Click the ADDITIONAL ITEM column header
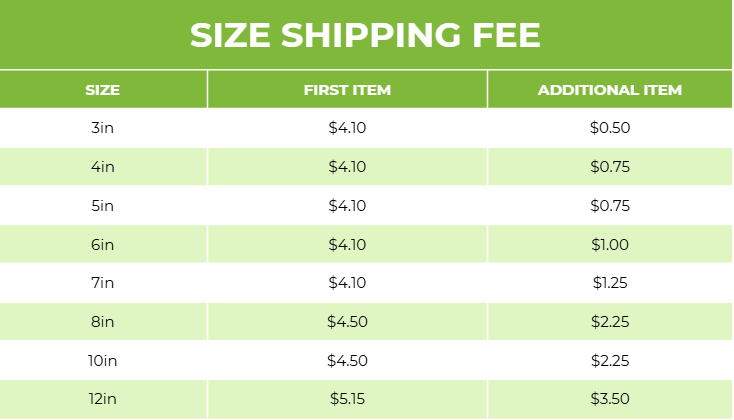734x420 pixels. [x=609, y=90]
